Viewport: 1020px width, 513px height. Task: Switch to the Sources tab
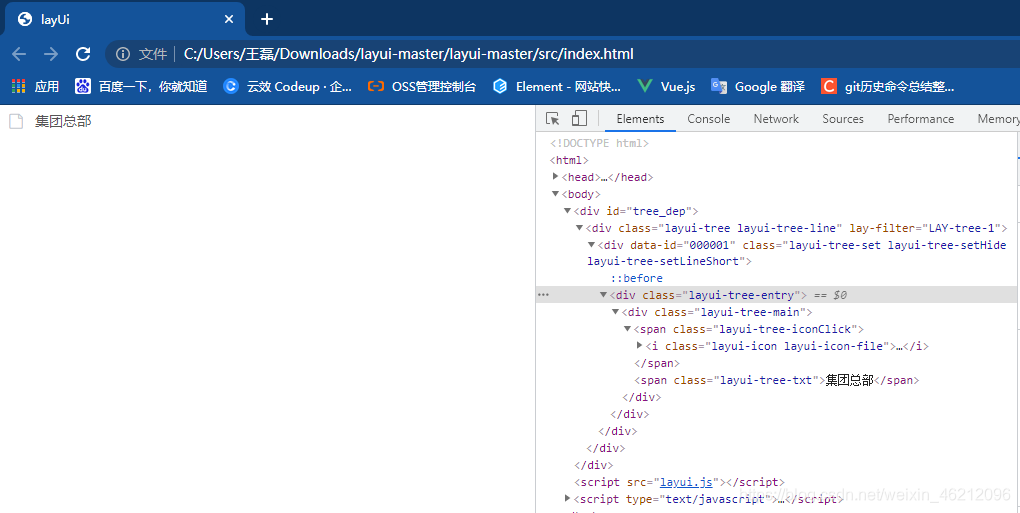(x=842, y=119)
